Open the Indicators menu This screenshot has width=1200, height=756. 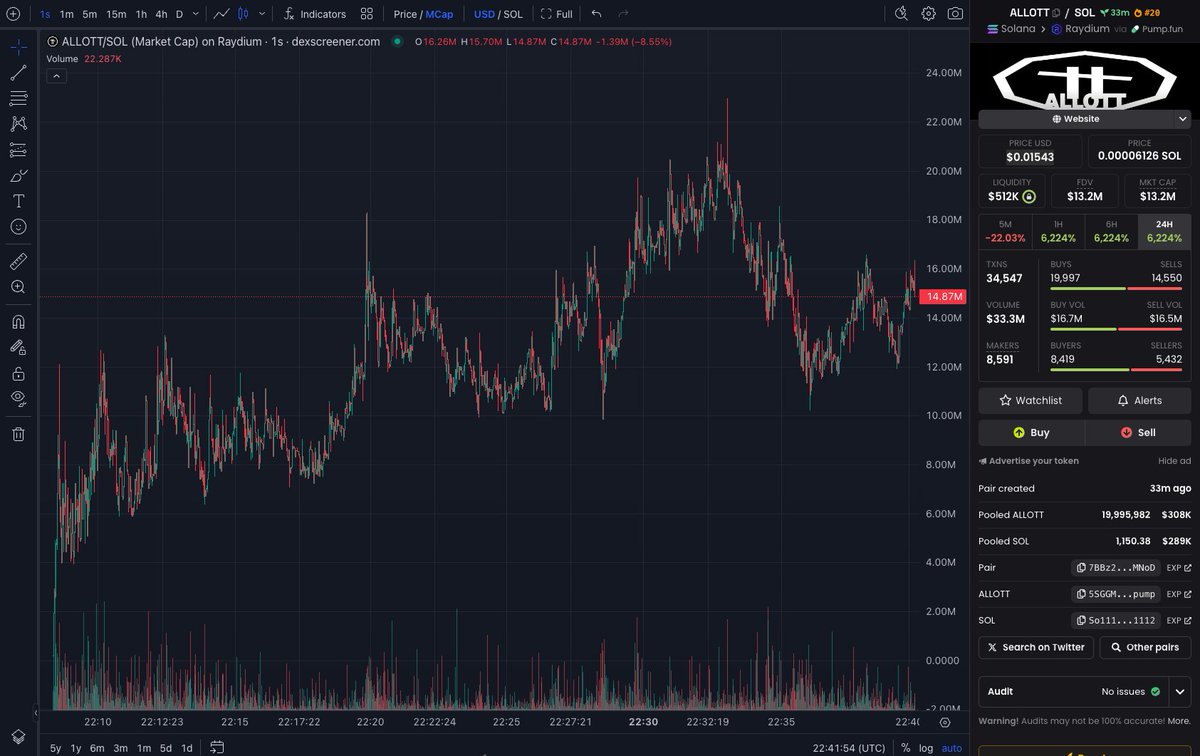pyautogui.click(x=314, y=14)
